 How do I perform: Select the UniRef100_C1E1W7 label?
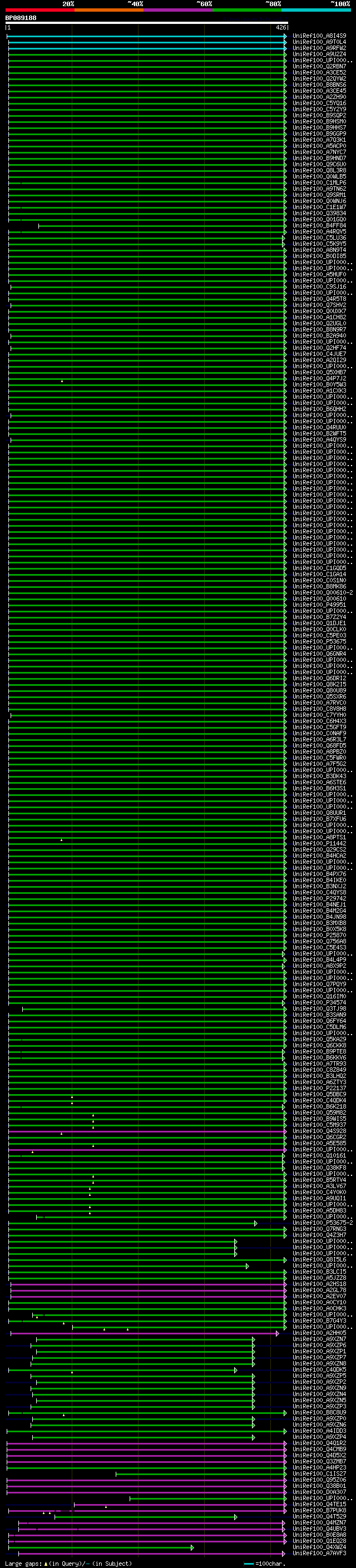[319, 207]
